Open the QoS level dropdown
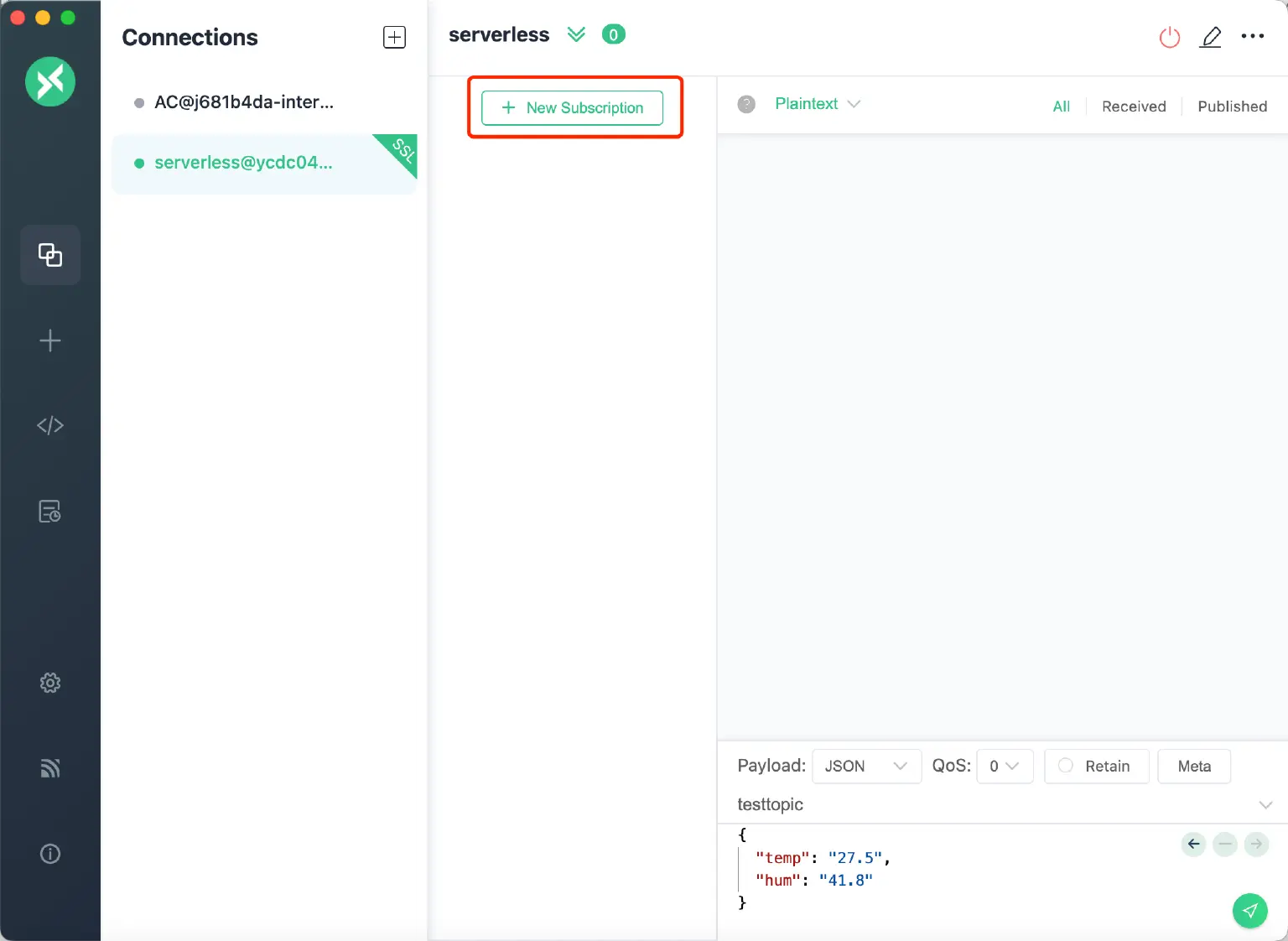Viewport: 1288px width, 941px height. (1004, 766)
